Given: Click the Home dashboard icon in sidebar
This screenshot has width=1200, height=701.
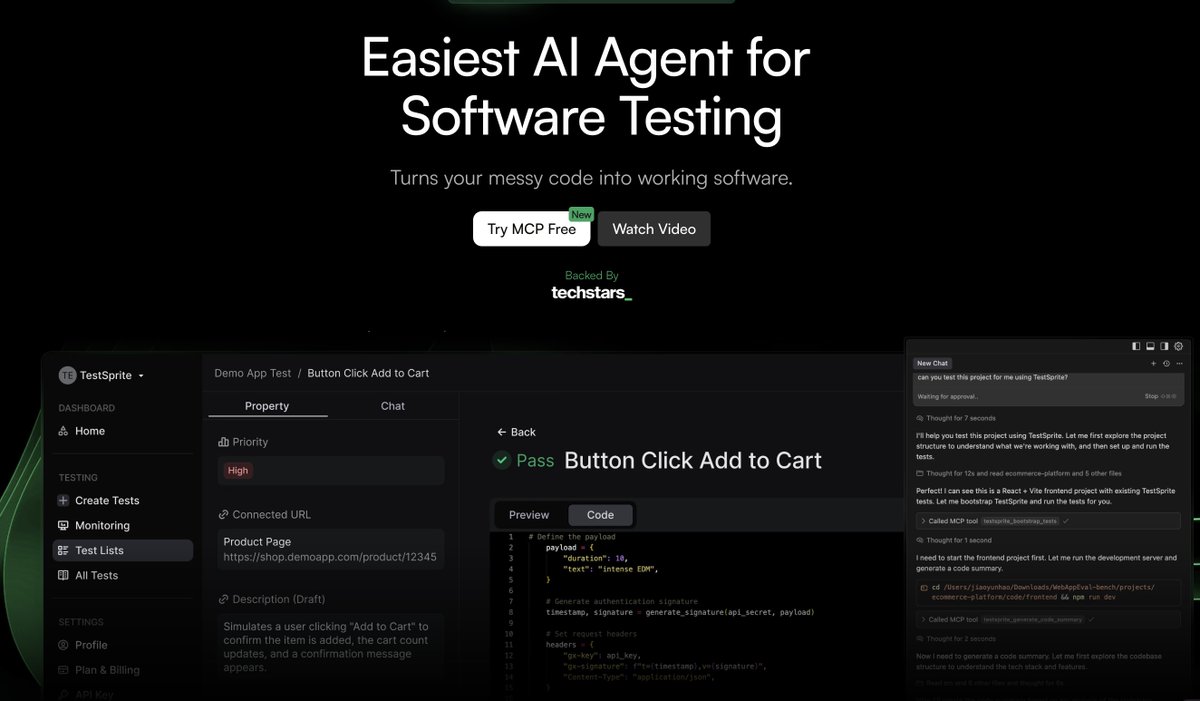Looking at the screenshot, I should pos(64,431).
